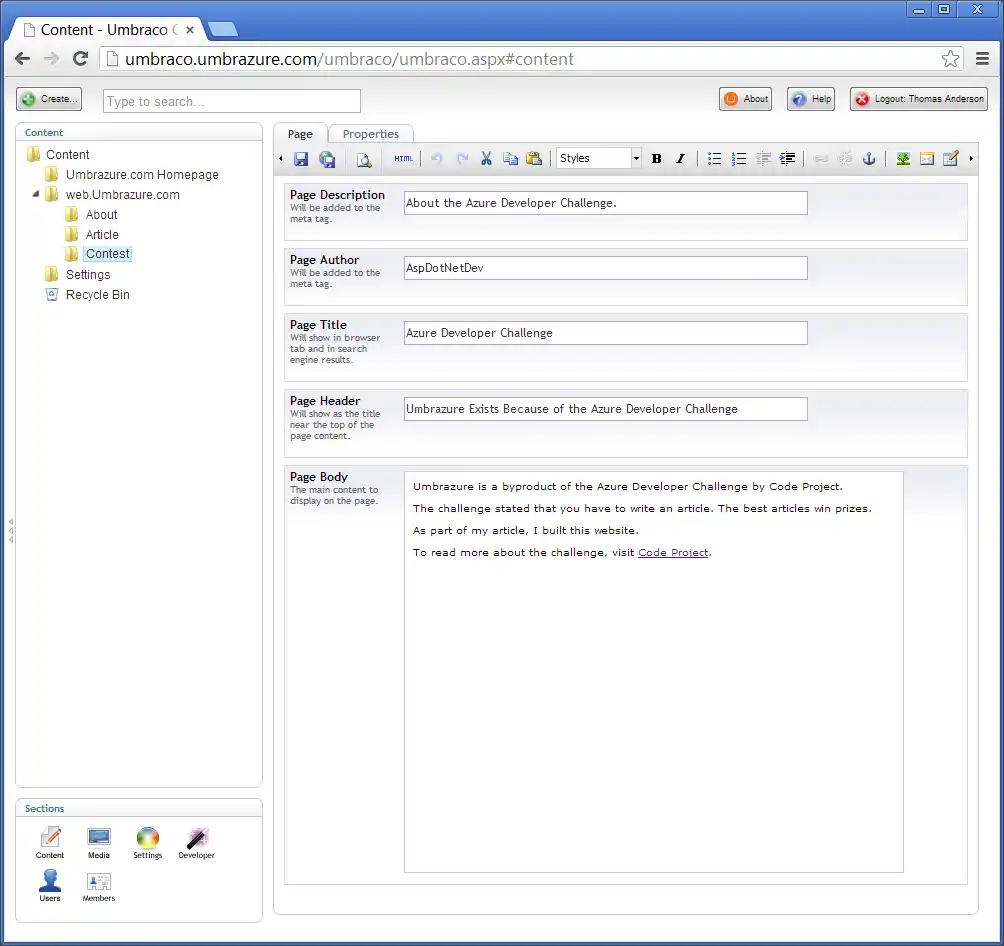Open the Styles dropdown
Image resolution: width=1004 pixels, height=946 pixels.
[x=599, y=158]
